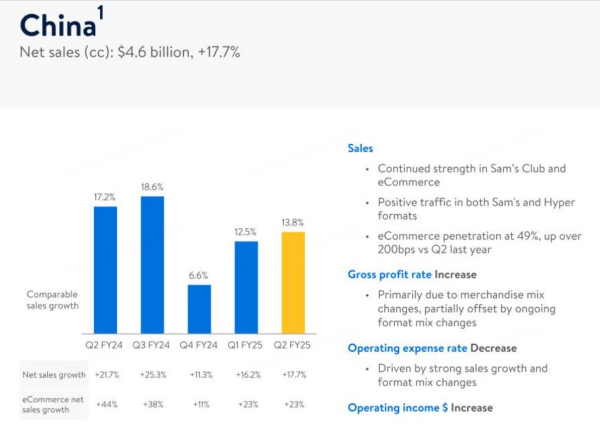Click the Sales section heading
Image resolution: width=600 pixels, height=433 pixels.
point(360,148)
